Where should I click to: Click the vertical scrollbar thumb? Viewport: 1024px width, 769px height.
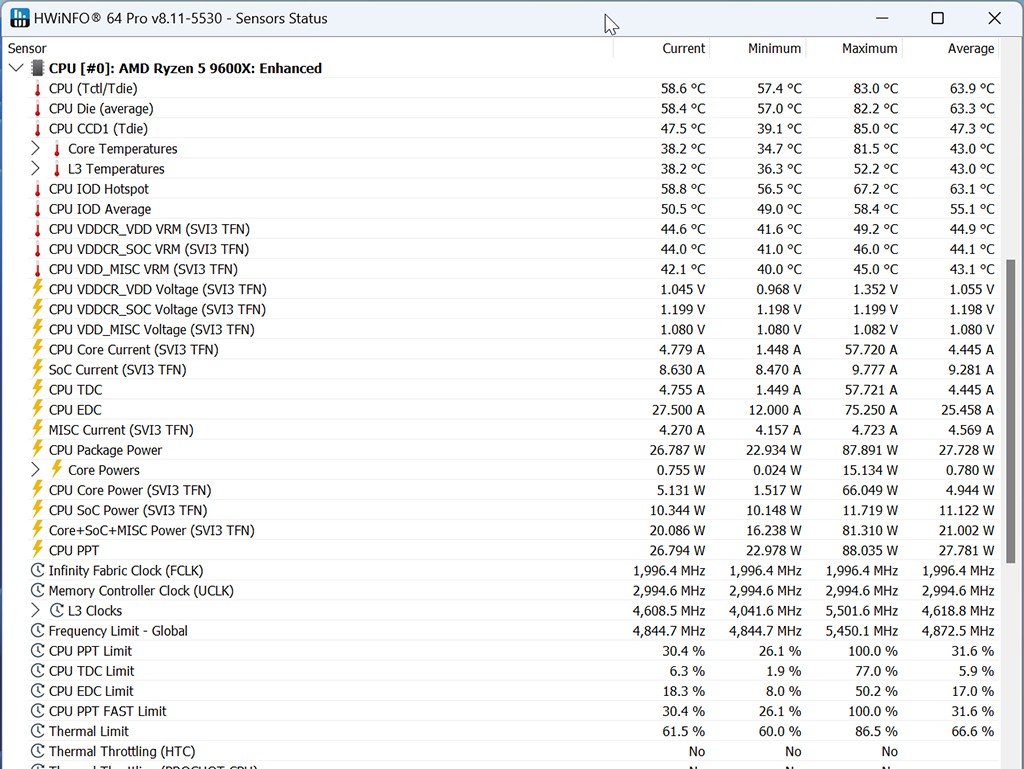1011,411
